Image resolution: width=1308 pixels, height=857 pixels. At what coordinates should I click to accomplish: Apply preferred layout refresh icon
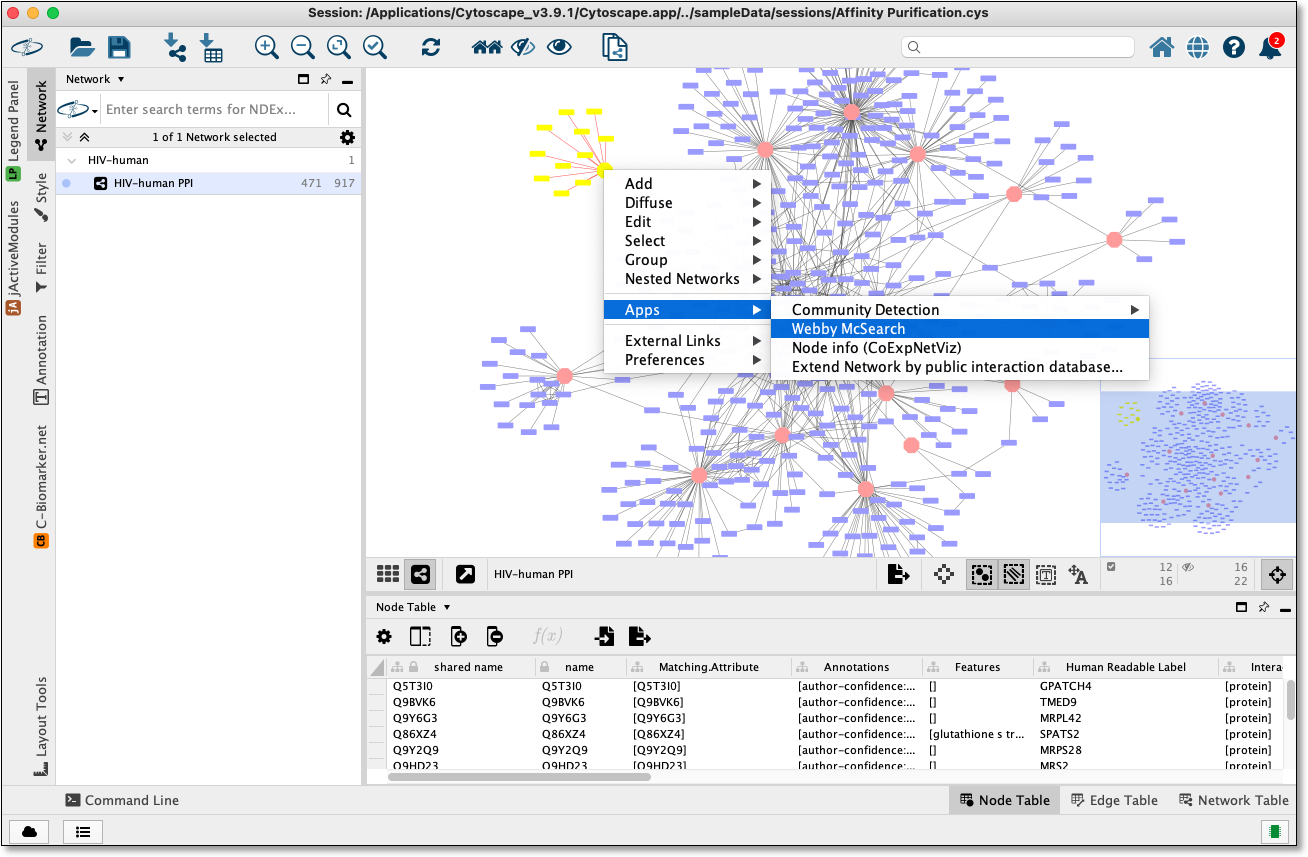click(x=431, y=47)
